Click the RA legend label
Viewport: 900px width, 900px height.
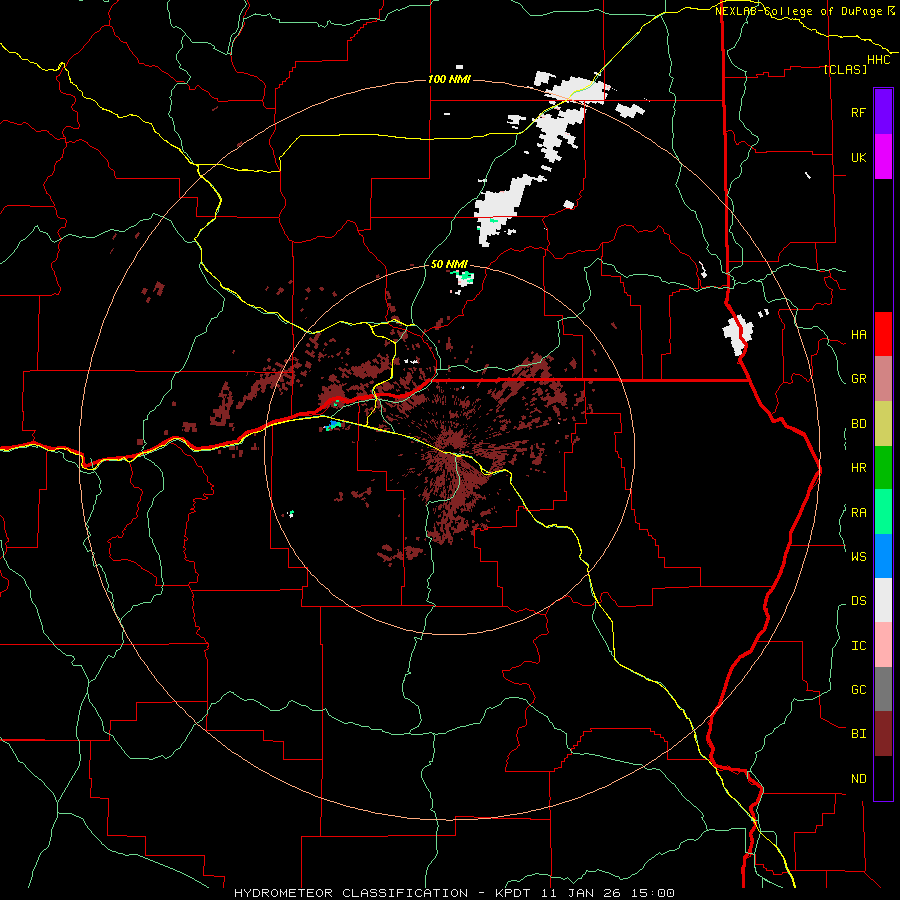coord(858,512)
